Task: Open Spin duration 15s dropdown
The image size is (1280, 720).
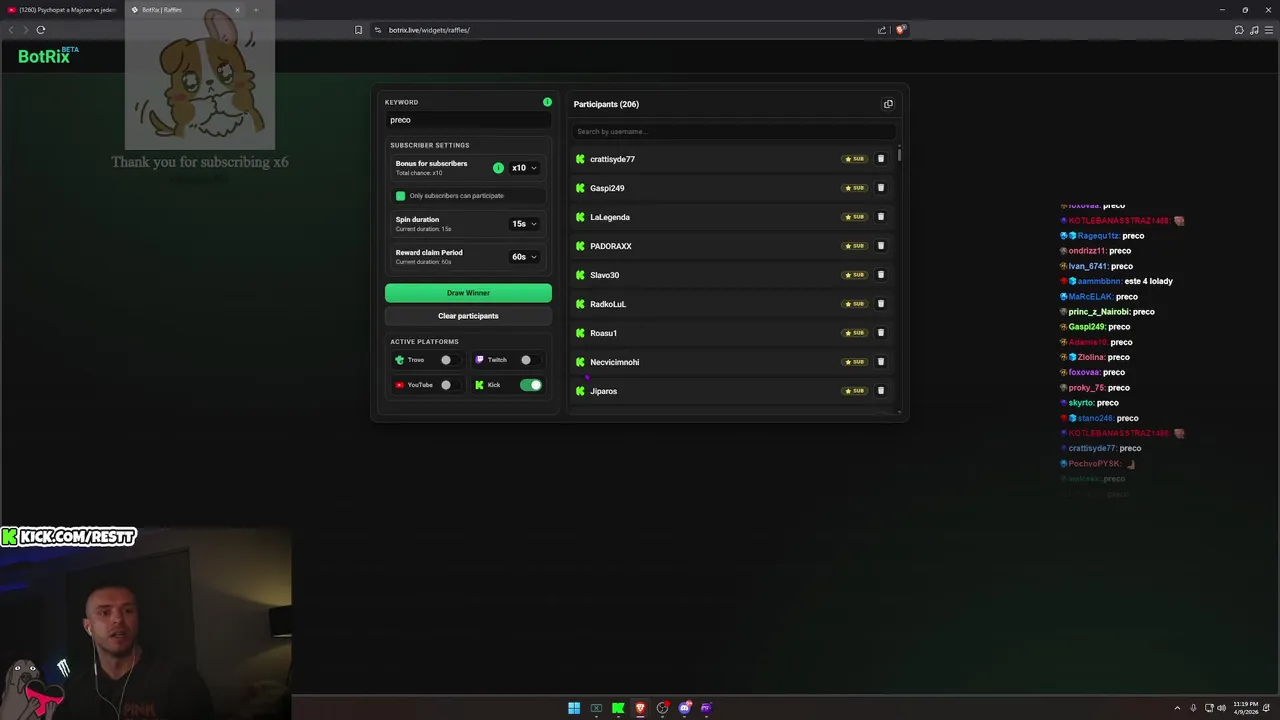Action: [x=525, y=224]
